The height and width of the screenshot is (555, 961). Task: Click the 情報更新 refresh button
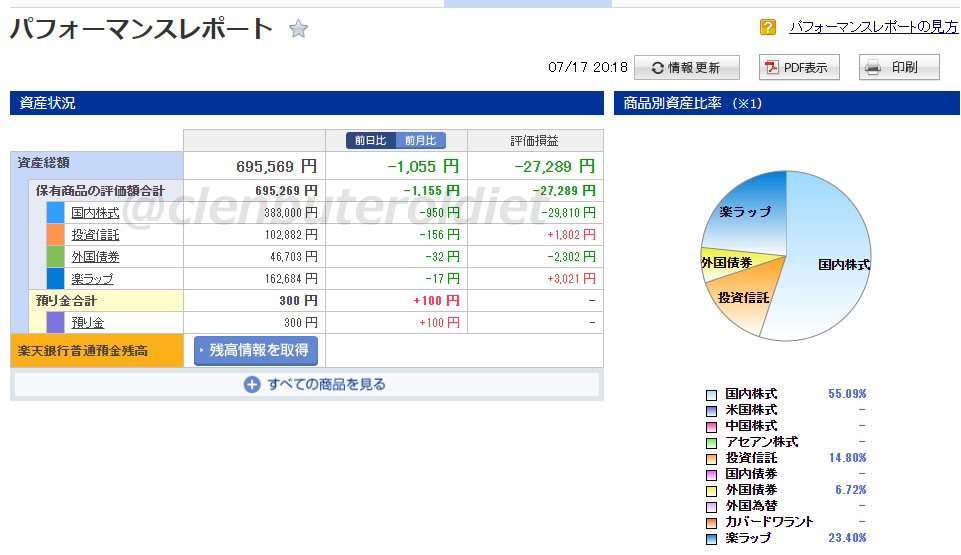[686, 67]
